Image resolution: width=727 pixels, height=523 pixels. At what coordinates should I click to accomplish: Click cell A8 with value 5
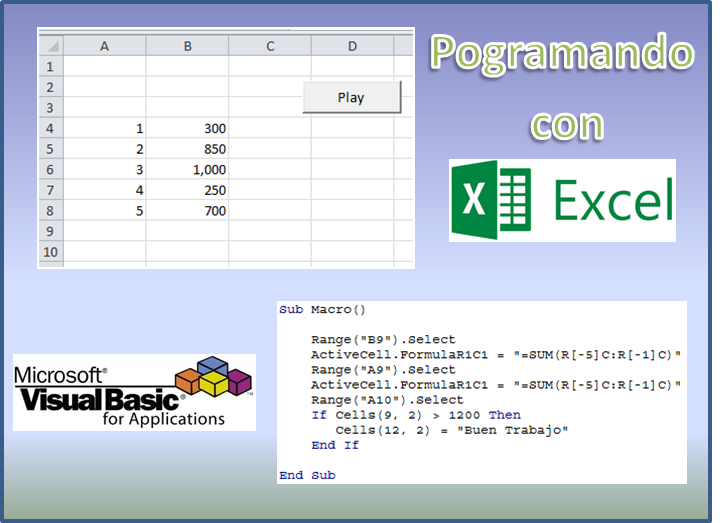[105, 210]
